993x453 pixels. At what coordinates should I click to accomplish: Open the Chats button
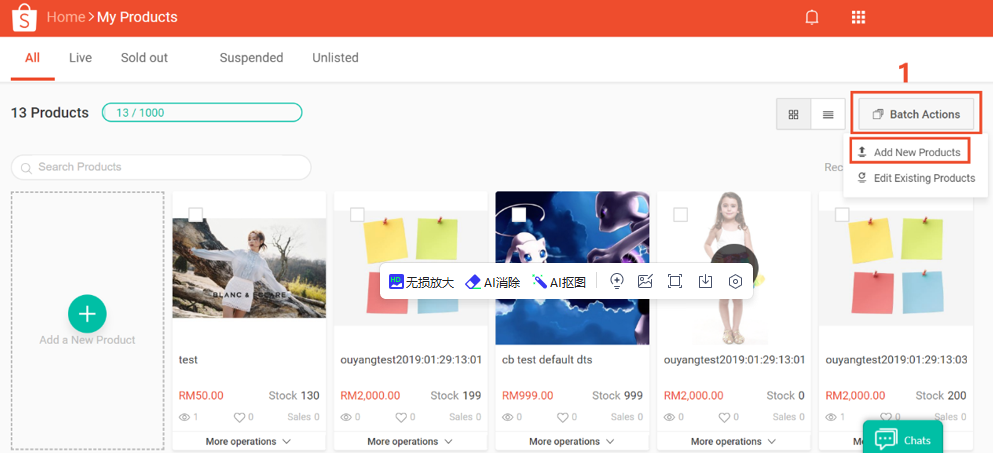point(903,439)
